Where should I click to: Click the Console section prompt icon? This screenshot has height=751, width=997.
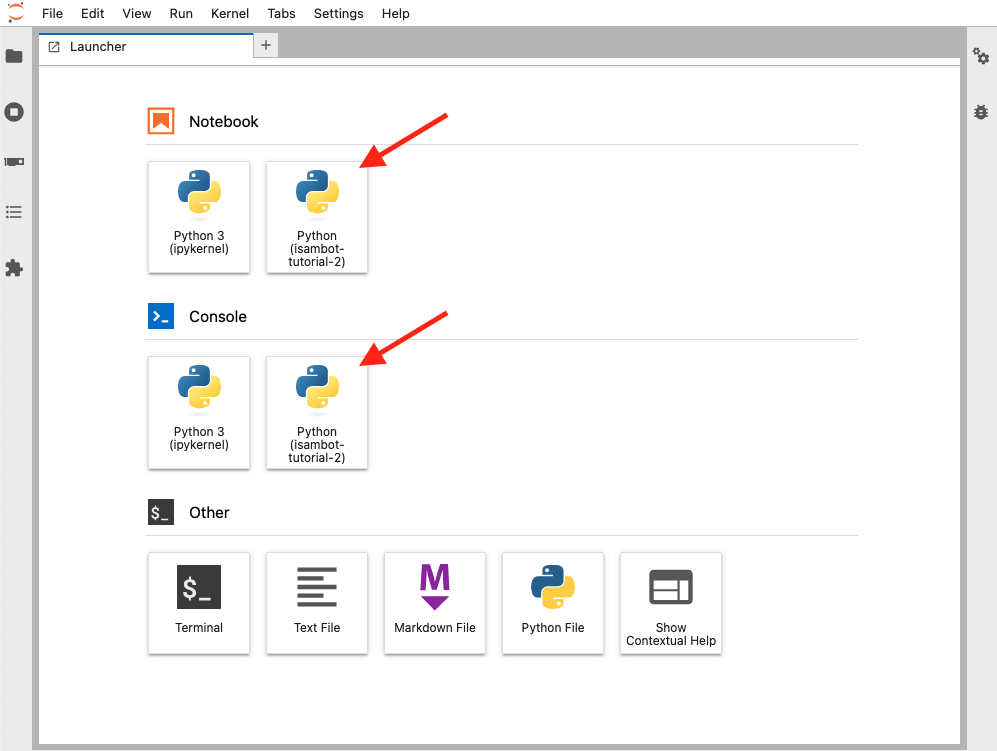tap(161, 316)
